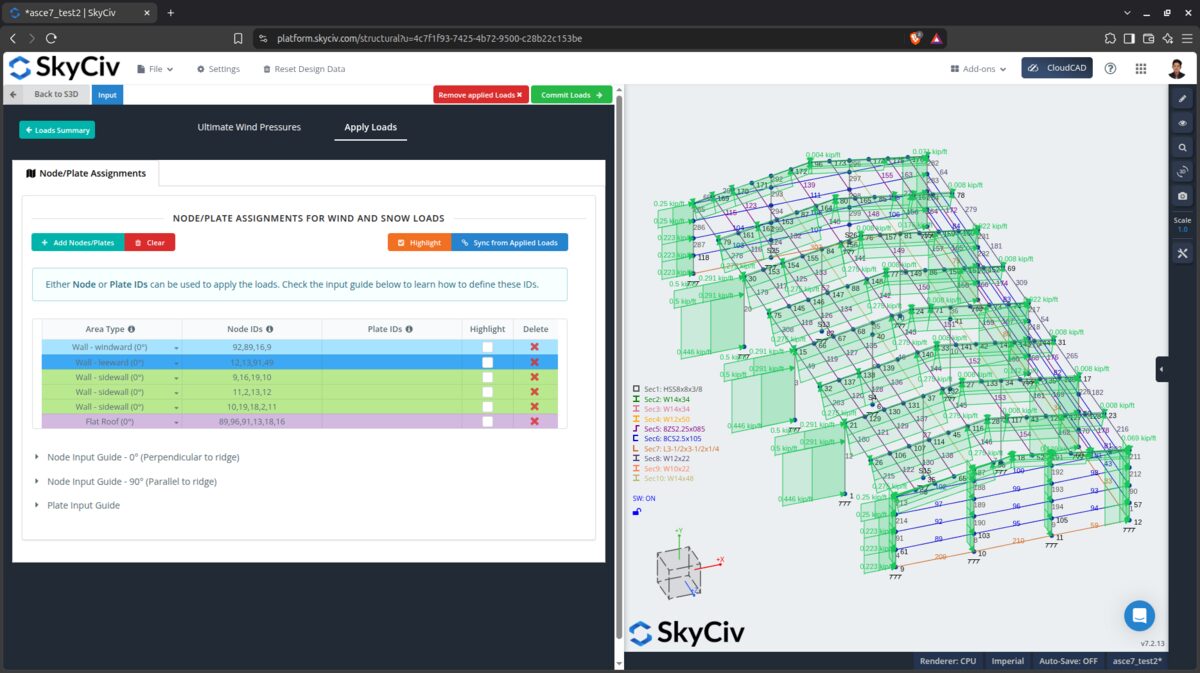Check Highlight for Wall - leeward row
The height and width of the screenshot is (673, 1200).
[487, 362]
